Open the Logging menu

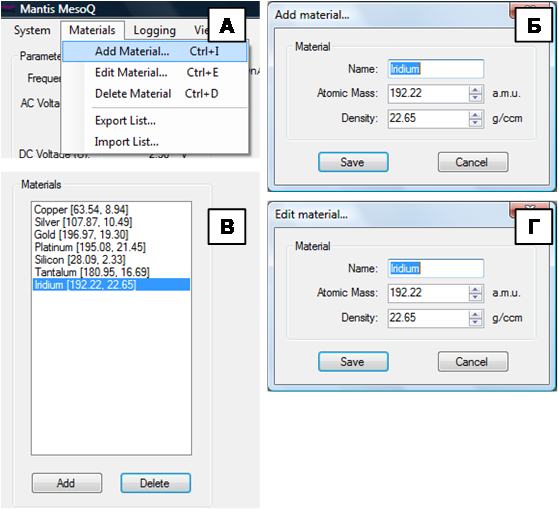154,30
